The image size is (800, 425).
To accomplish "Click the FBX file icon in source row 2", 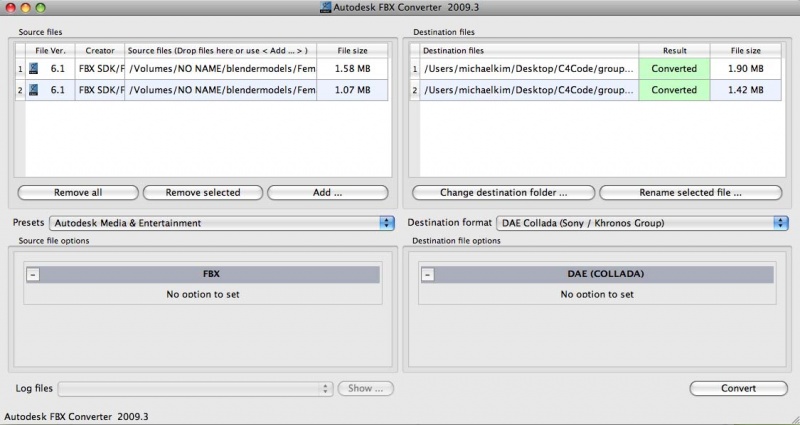I will tap(34, 90).
